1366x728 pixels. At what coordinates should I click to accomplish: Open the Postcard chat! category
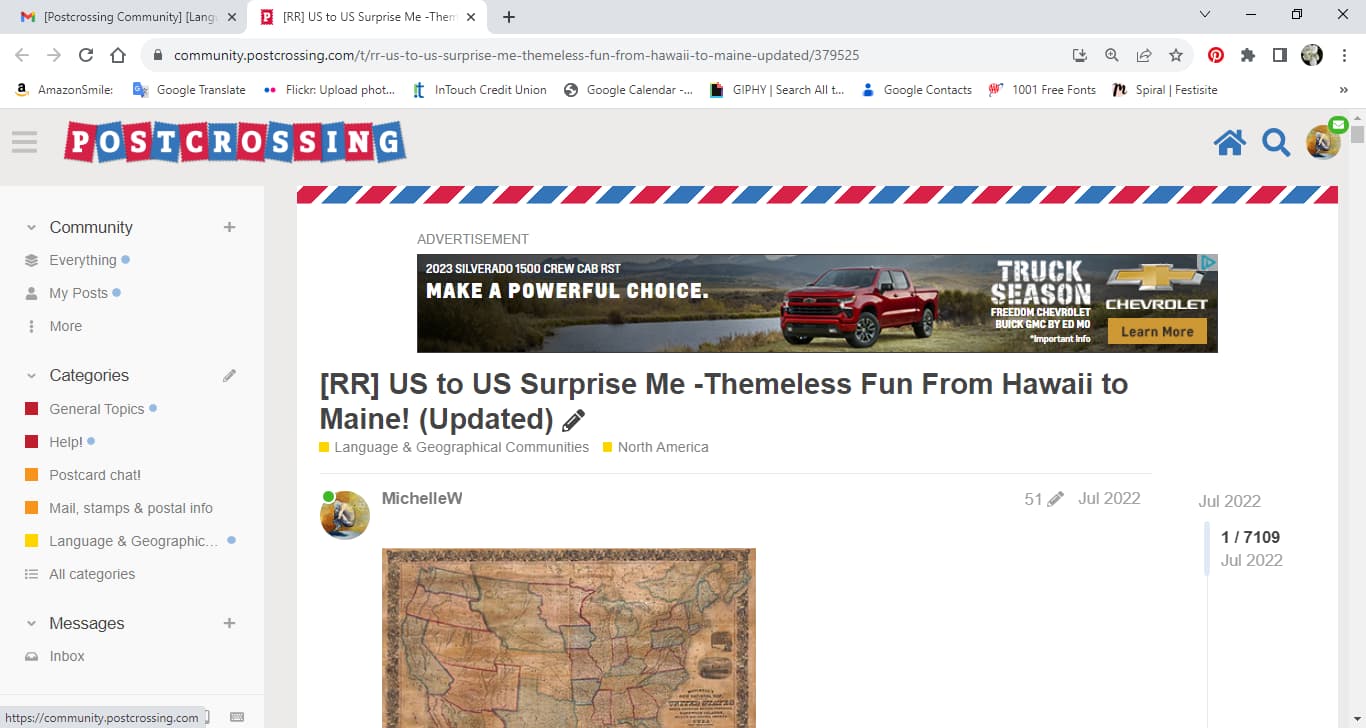point(94,475)
